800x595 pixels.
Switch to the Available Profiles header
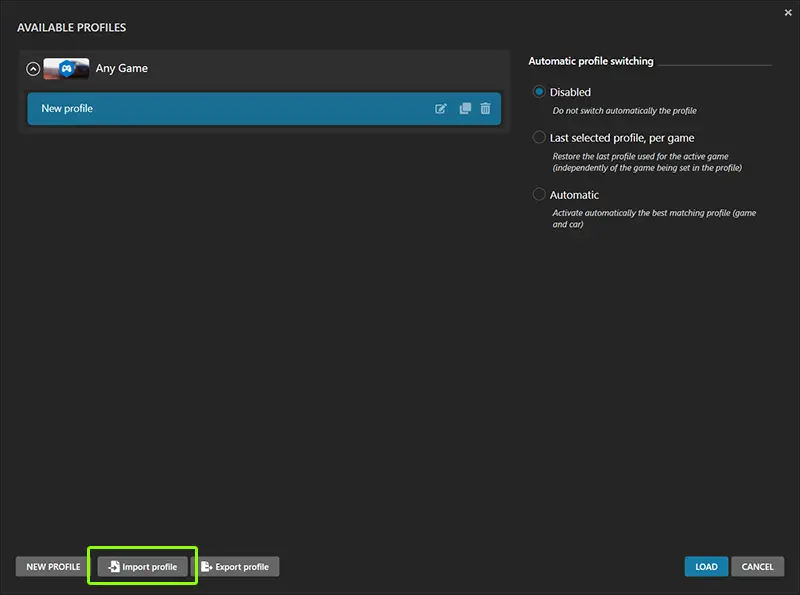pos(72,28)
